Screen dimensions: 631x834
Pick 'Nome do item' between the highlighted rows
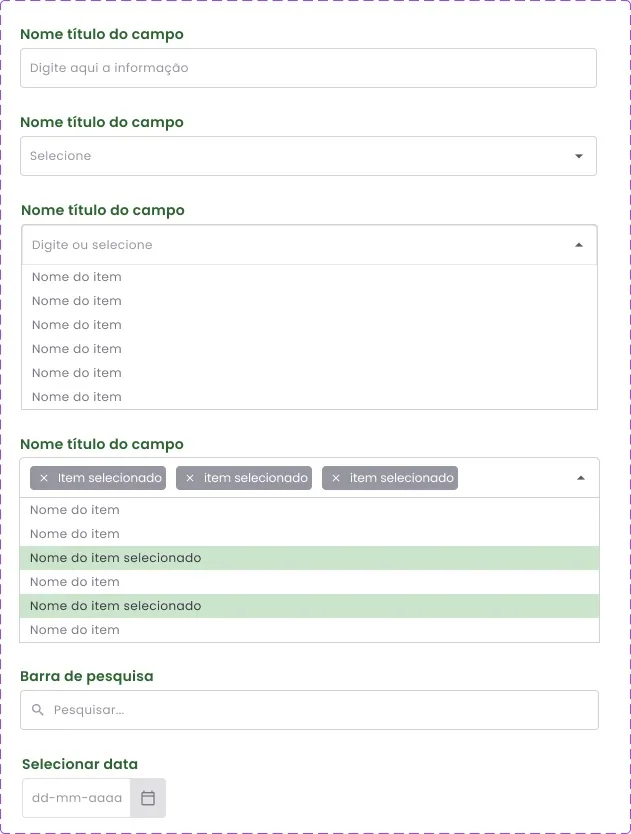click(x=309, y=582)
